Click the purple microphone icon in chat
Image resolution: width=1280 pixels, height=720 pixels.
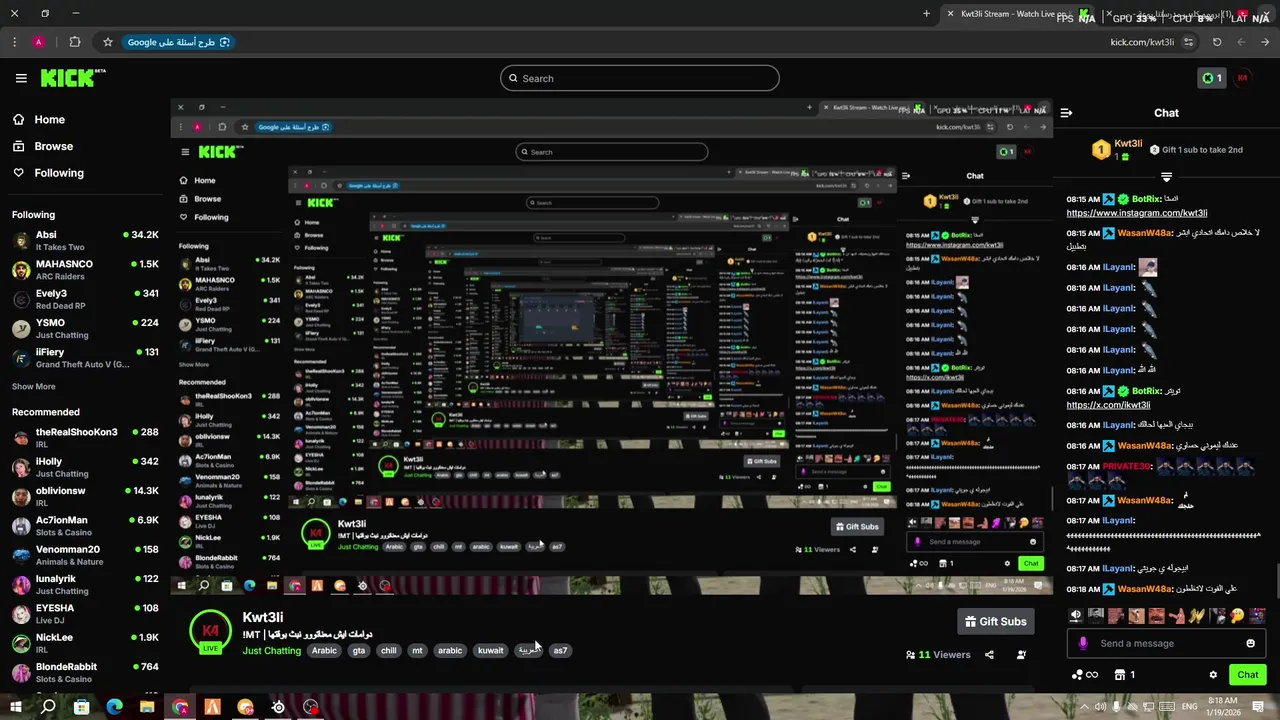[1082, 643]
